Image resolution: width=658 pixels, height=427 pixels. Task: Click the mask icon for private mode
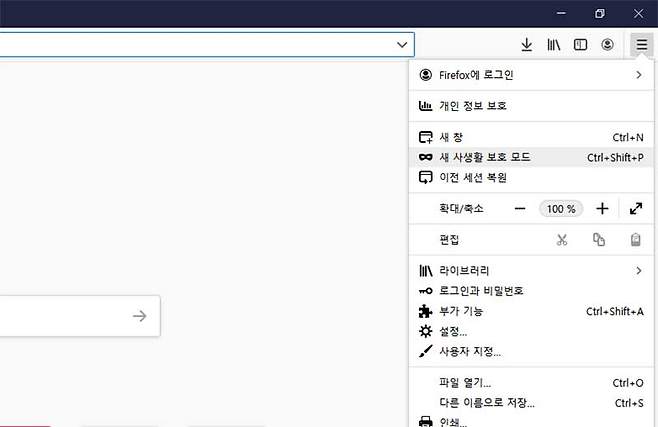click(426, 157)
